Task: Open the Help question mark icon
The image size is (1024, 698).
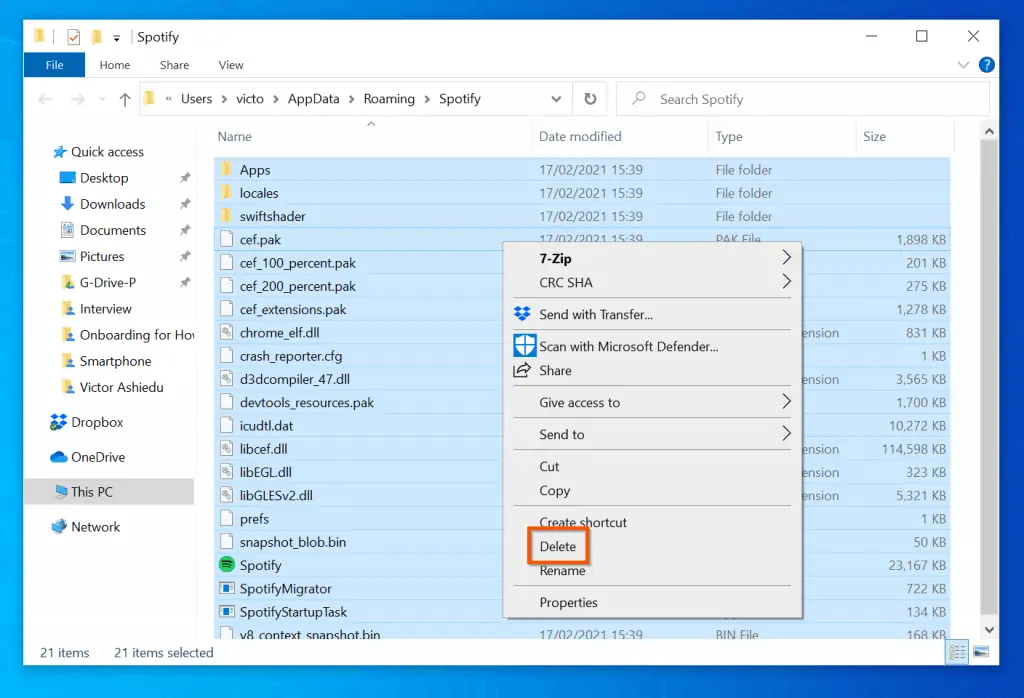Action: (x=986, y=65)
